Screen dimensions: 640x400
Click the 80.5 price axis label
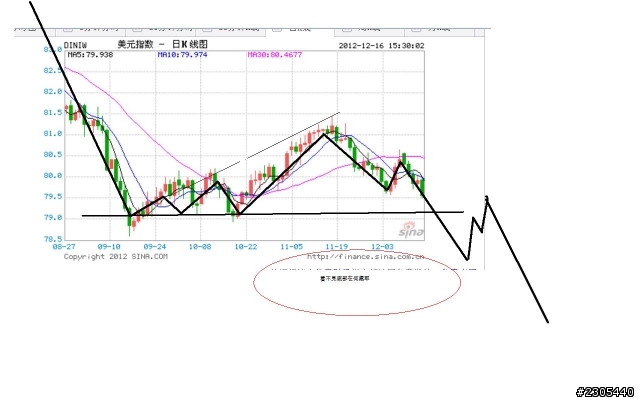[x=53, y=155]
